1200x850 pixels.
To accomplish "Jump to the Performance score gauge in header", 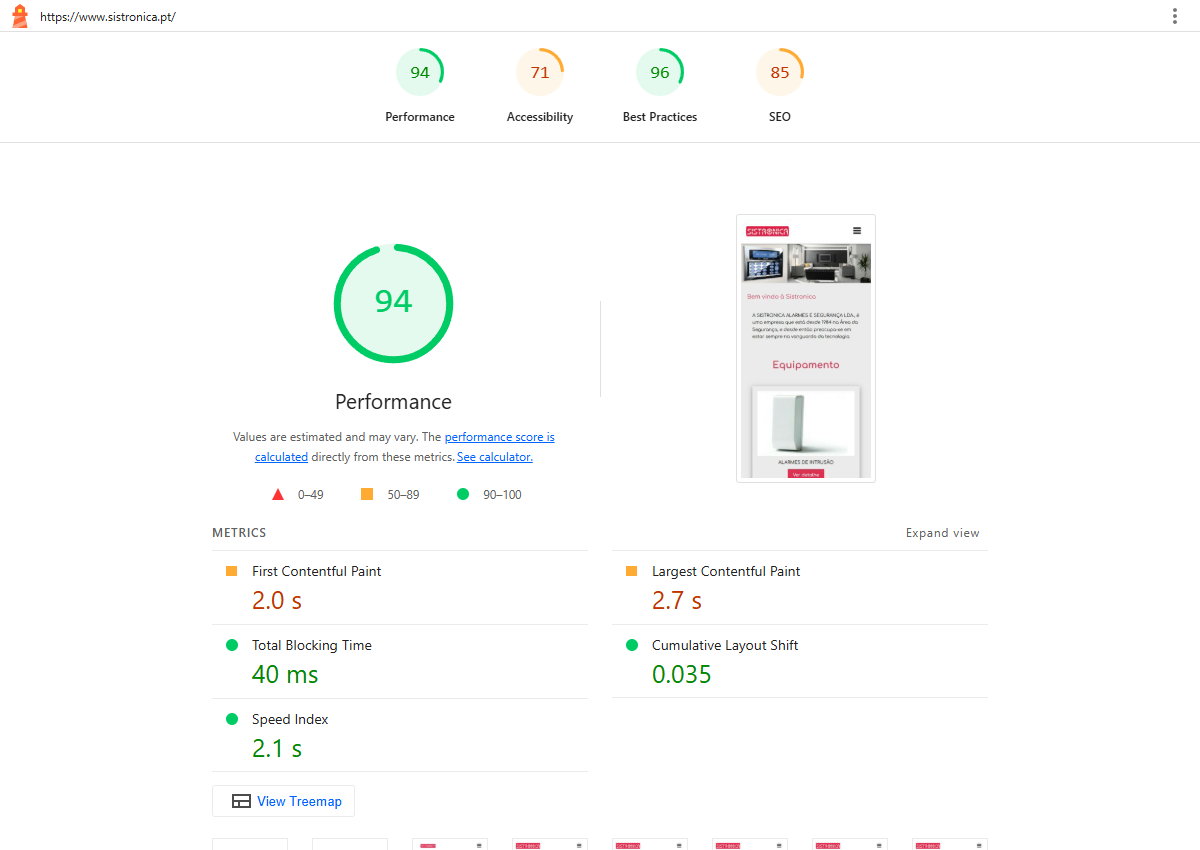I will point(420,86).
